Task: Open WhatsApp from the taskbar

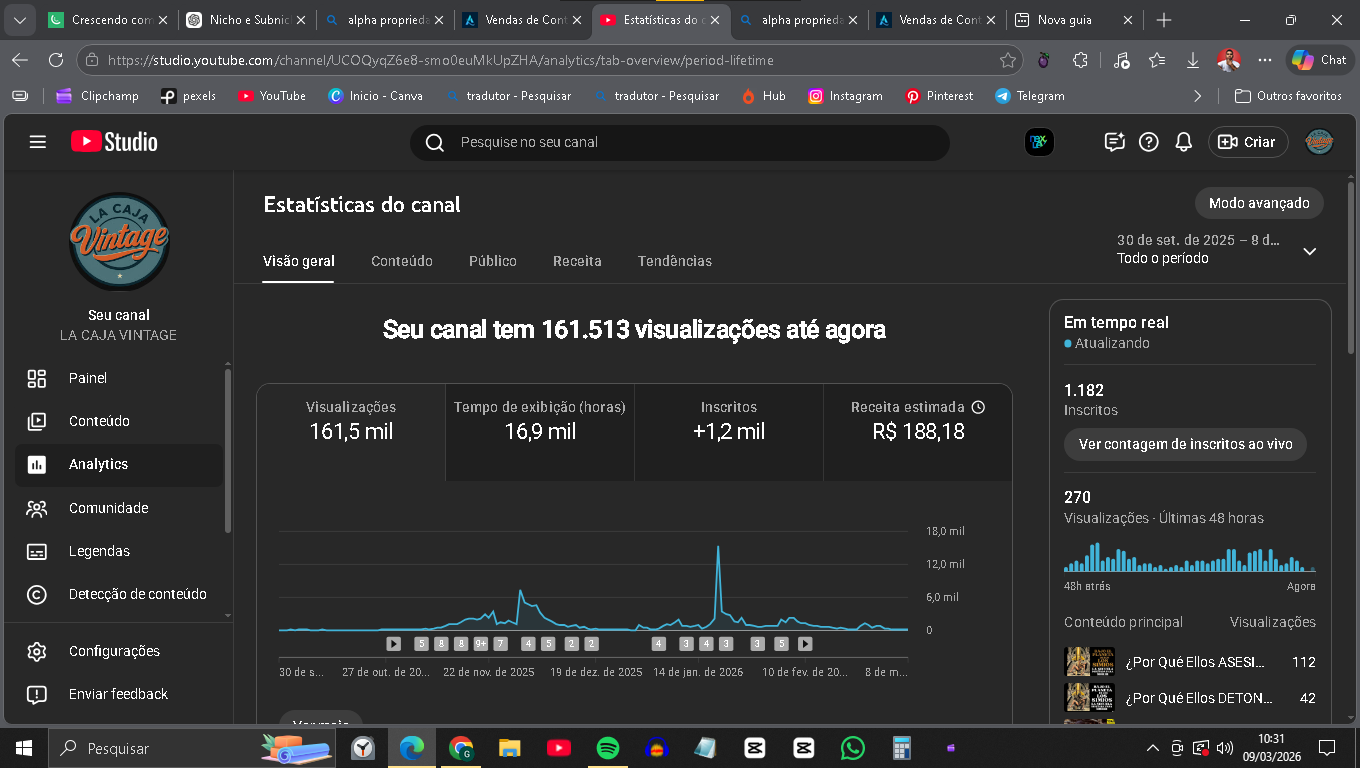Action: (853, 748)
